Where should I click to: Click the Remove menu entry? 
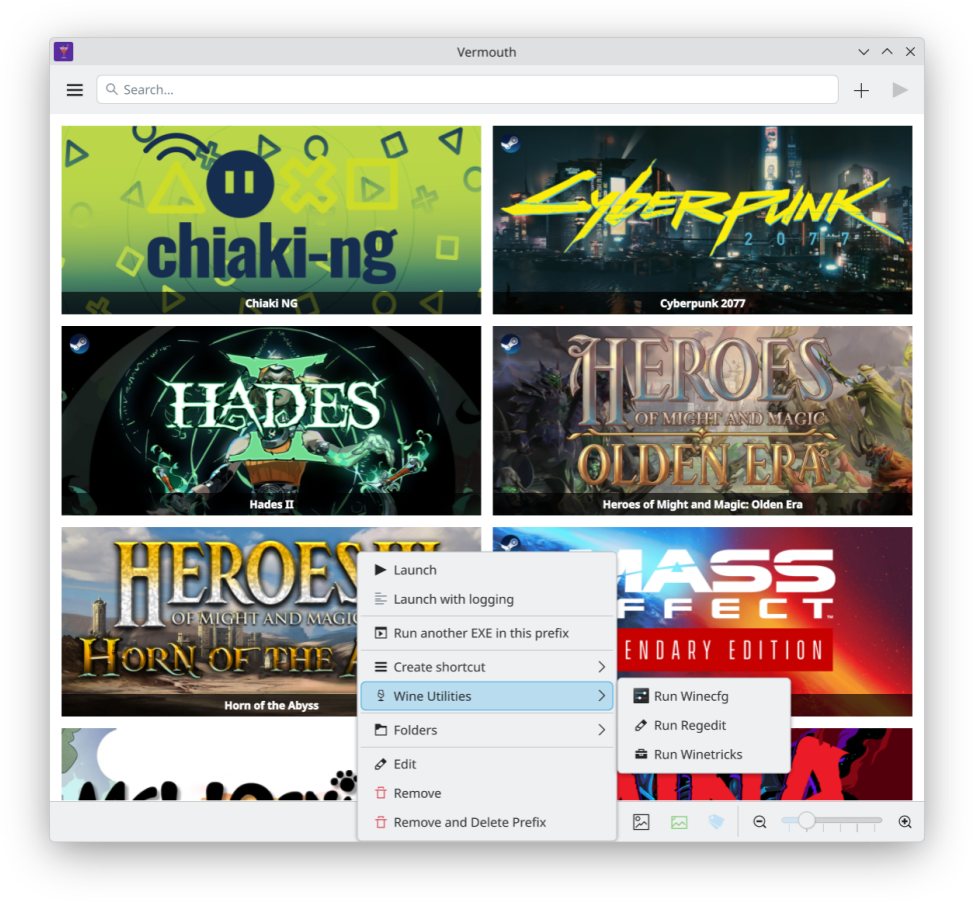coord(487,793)
